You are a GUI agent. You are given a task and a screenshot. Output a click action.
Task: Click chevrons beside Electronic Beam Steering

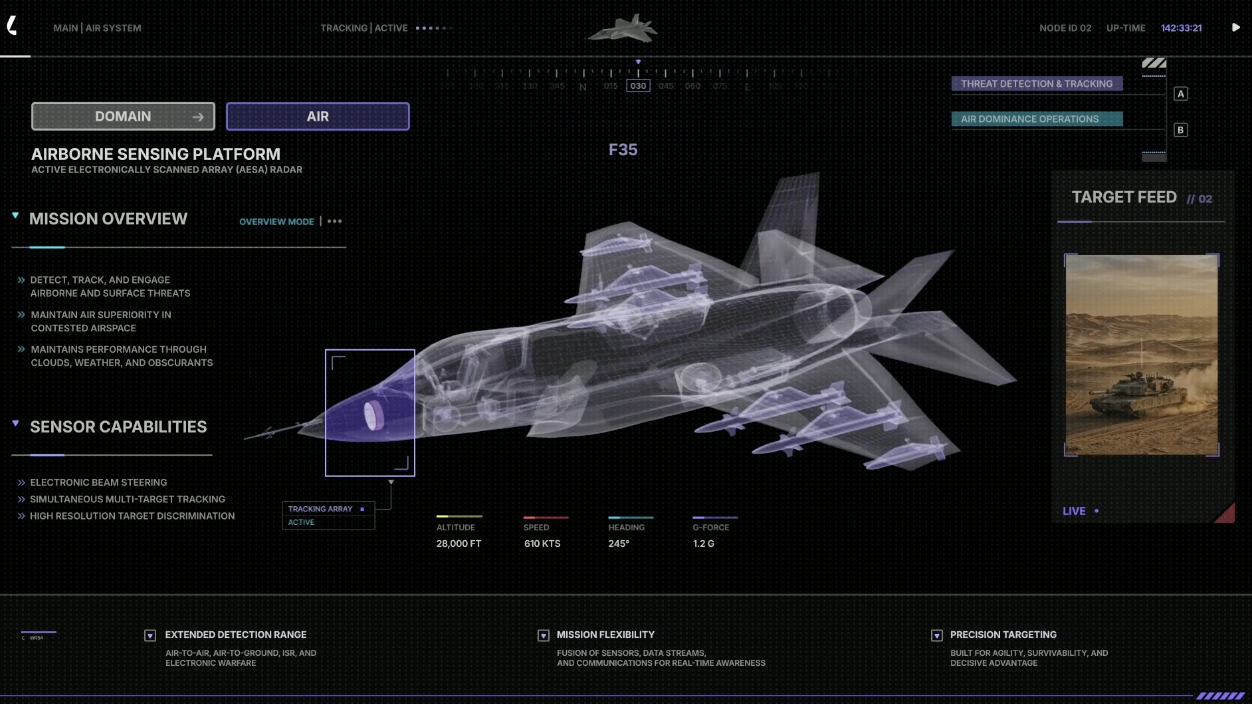(x=21, y=483)
